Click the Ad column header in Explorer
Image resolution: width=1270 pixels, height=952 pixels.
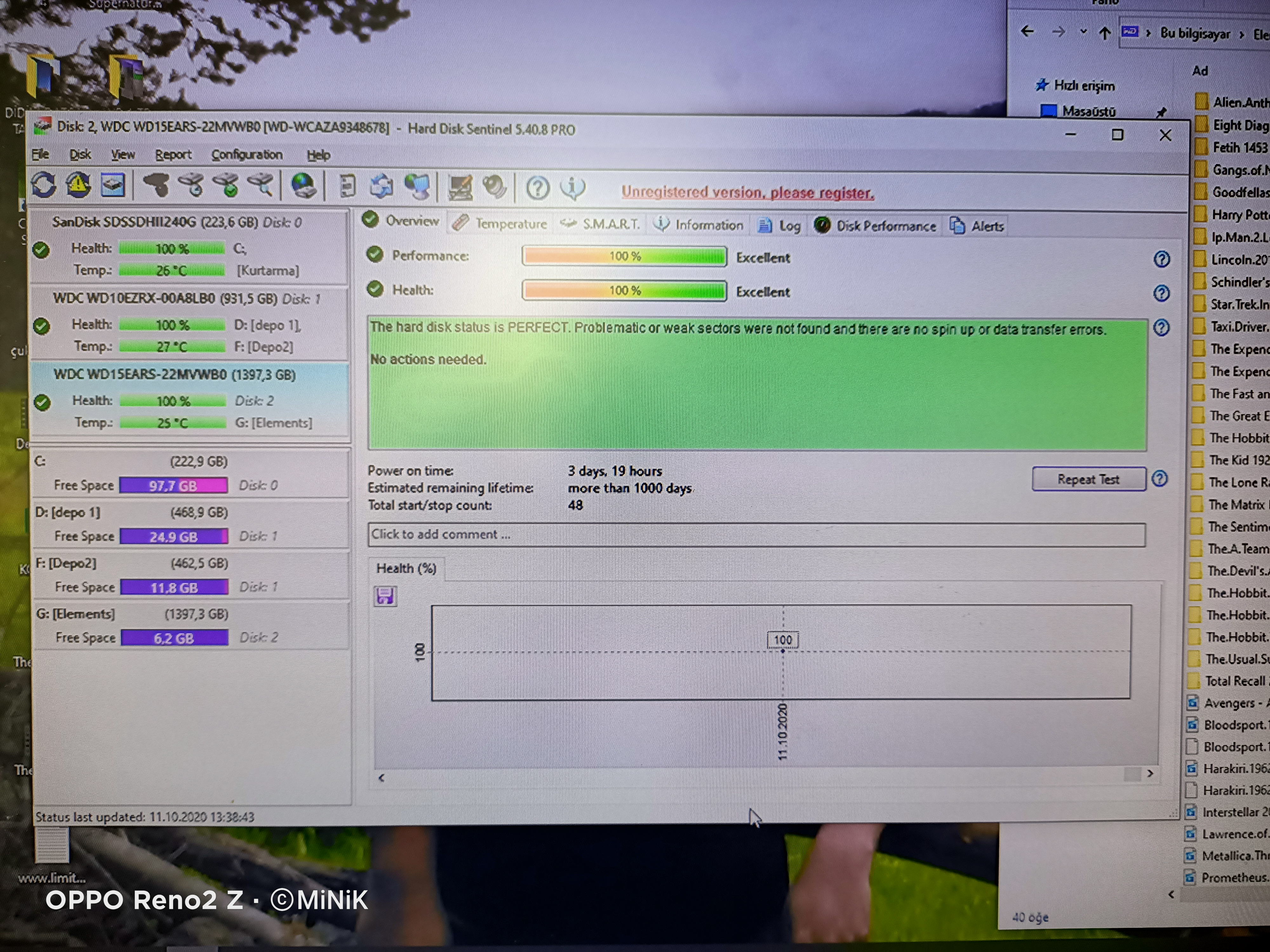[1200, 71]
